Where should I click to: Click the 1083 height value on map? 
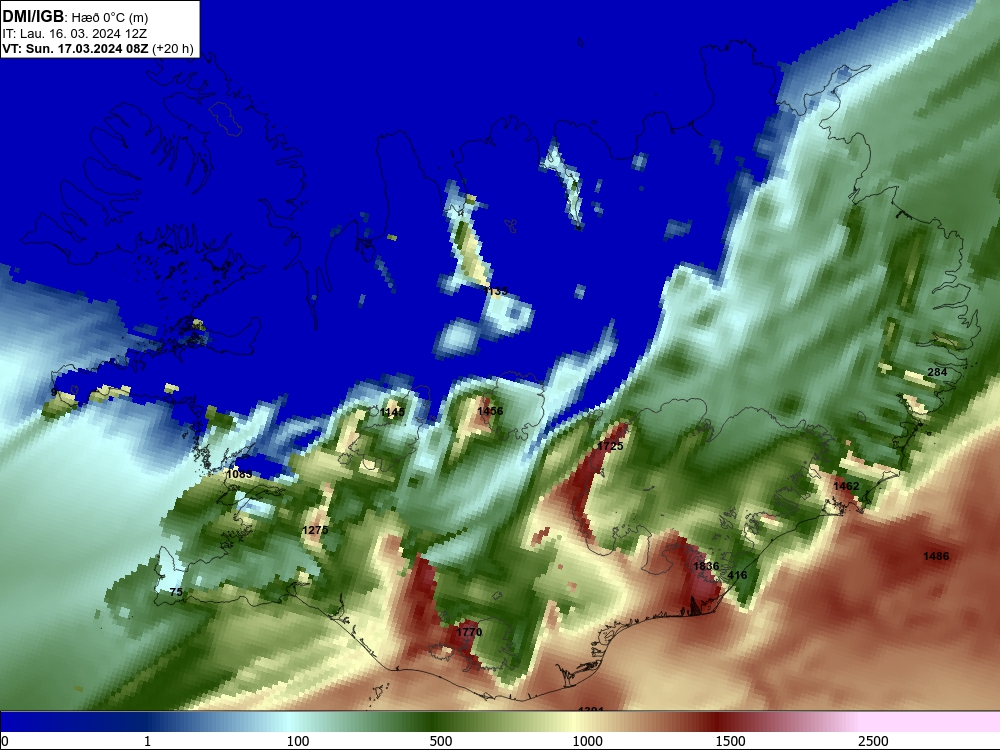coord(239,474)
